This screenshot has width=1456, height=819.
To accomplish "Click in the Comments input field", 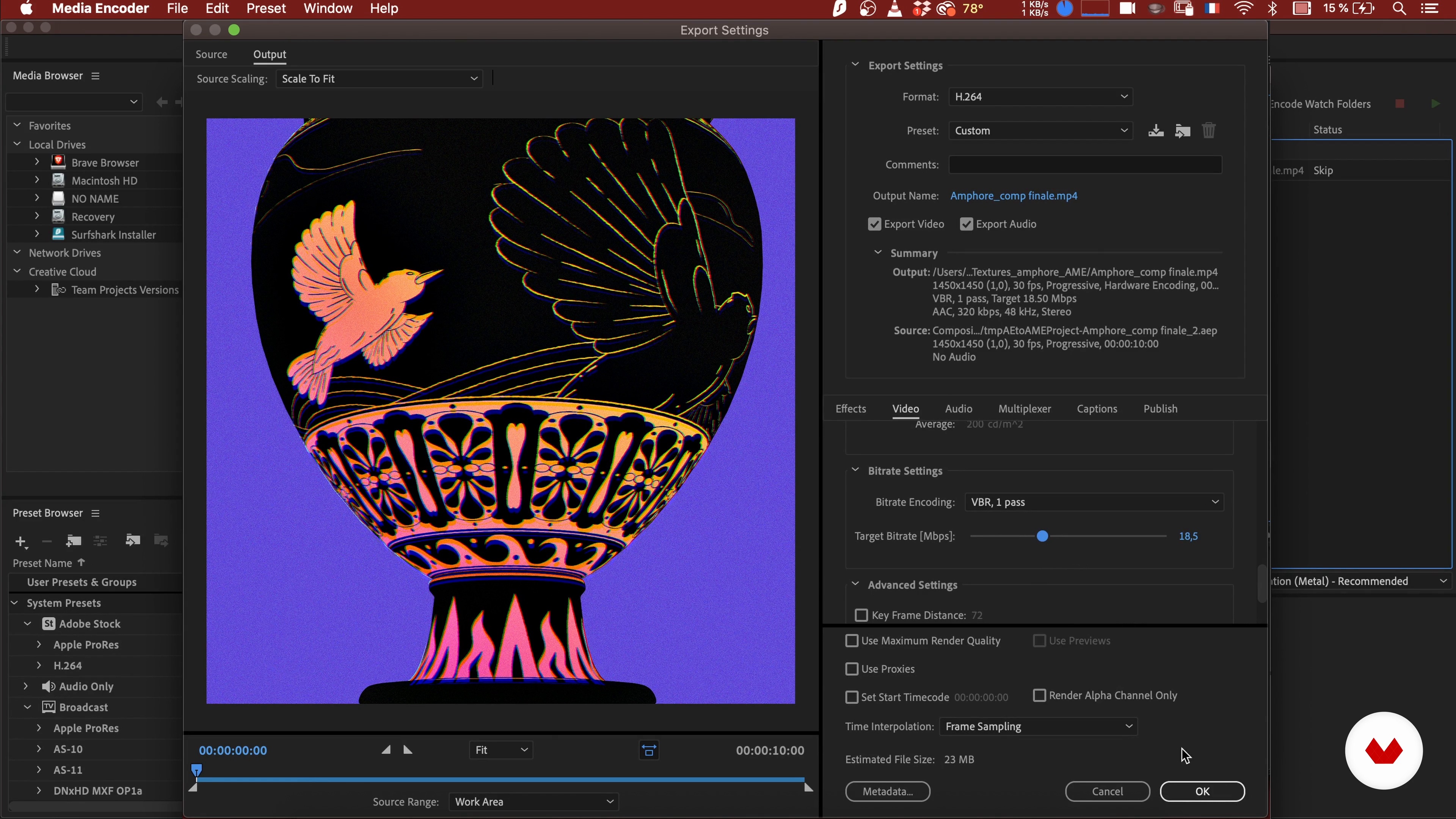I will tap(1085, 165).
